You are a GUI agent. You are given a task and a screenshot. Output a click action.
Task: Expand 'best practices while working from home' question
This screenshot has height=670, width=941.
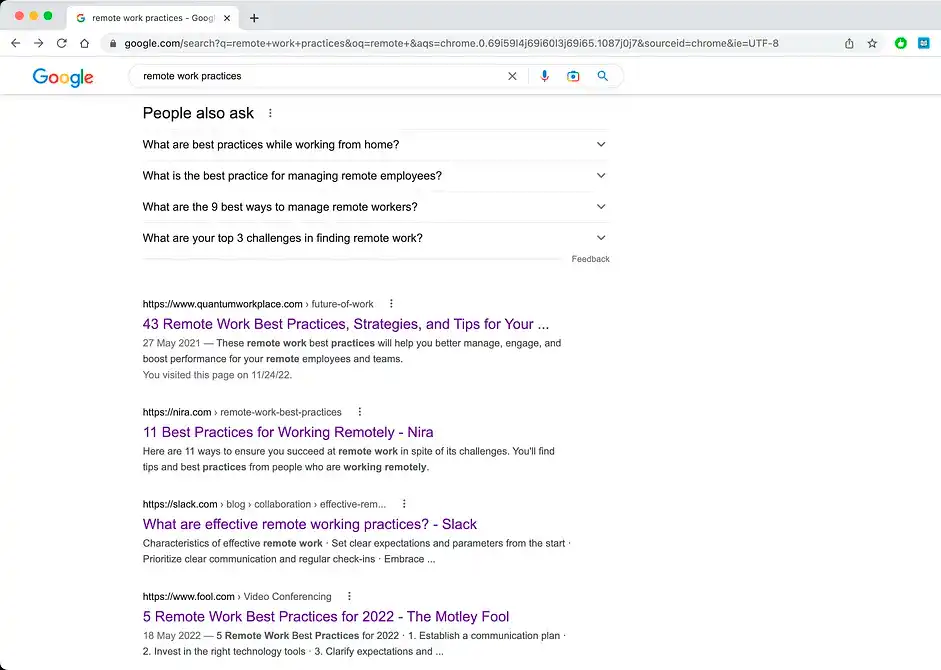click(375, 145)
